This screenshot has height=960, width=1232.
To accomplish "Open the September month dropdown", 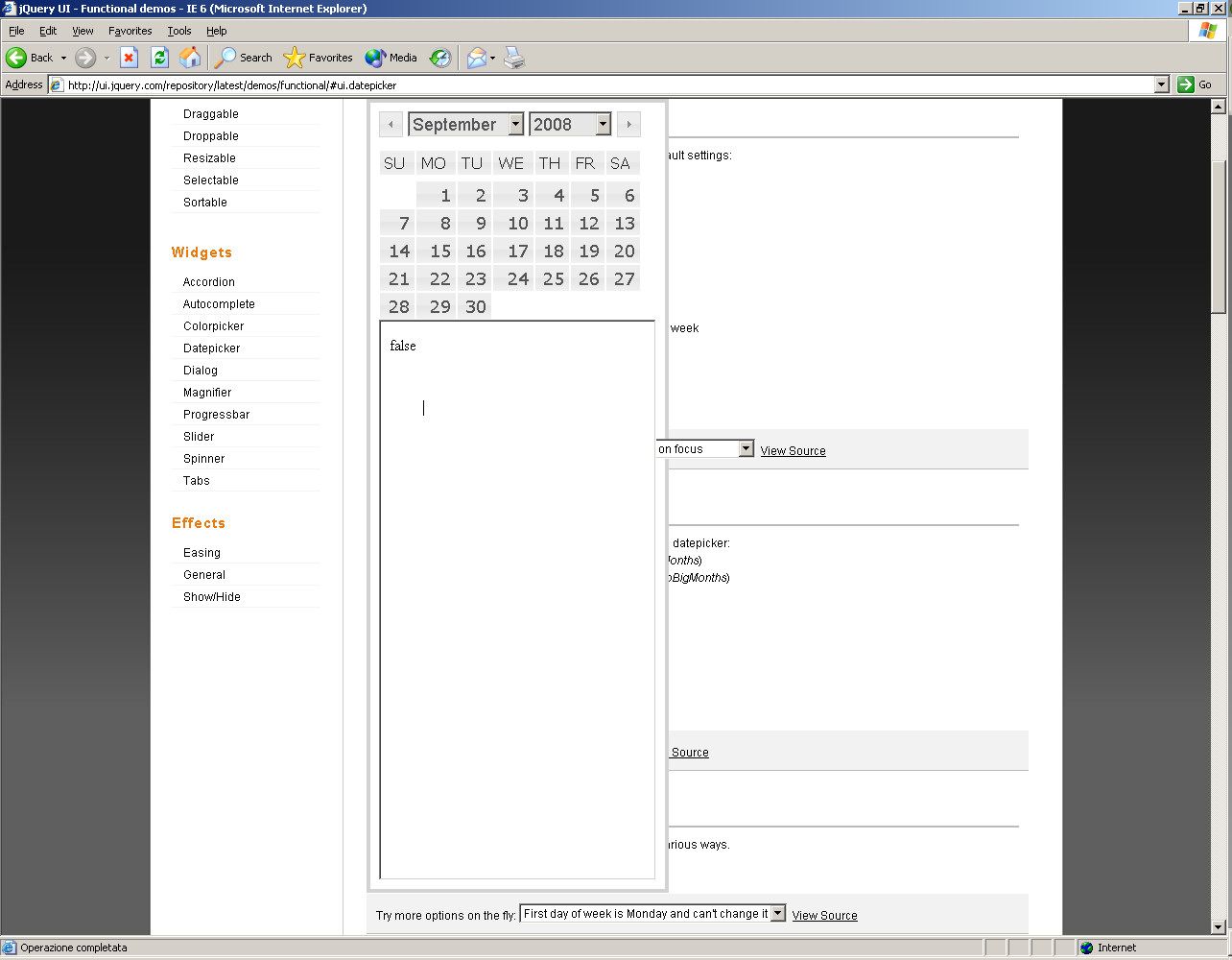I will tap(515, 124).
